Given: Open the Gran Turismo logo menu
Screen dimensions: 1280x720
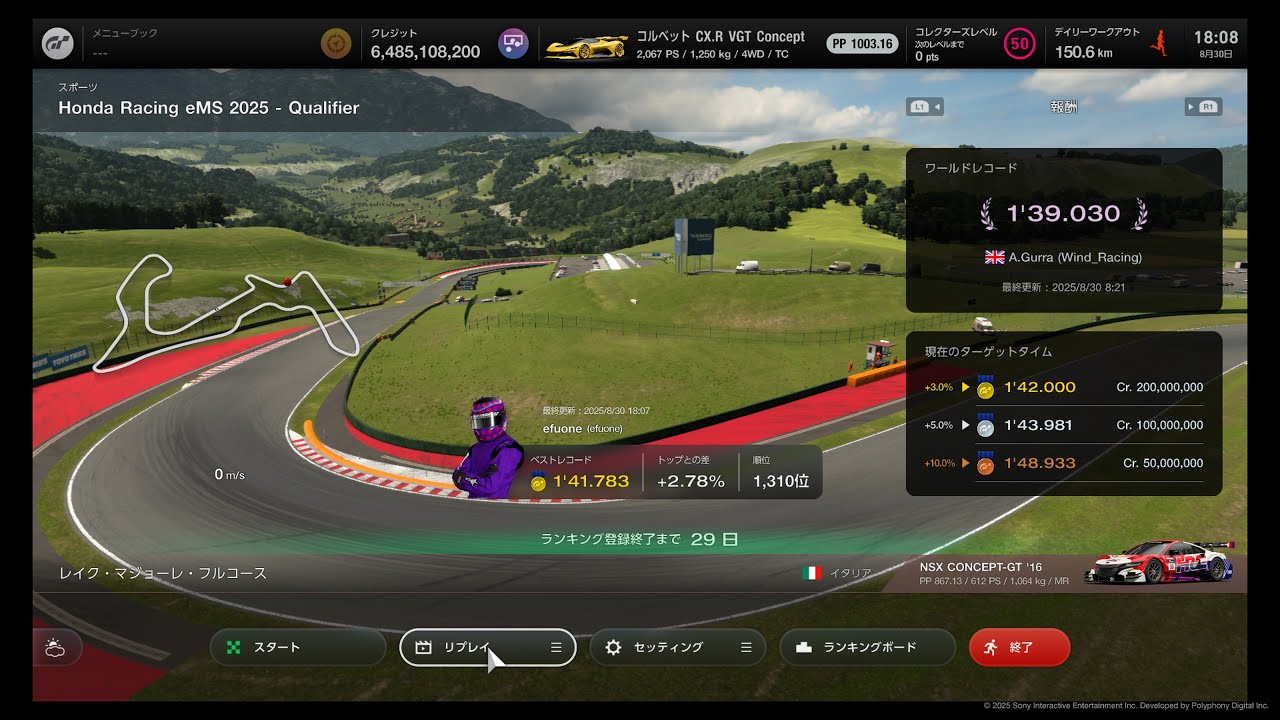Looking at the screenshot, I should coord(57,43).
